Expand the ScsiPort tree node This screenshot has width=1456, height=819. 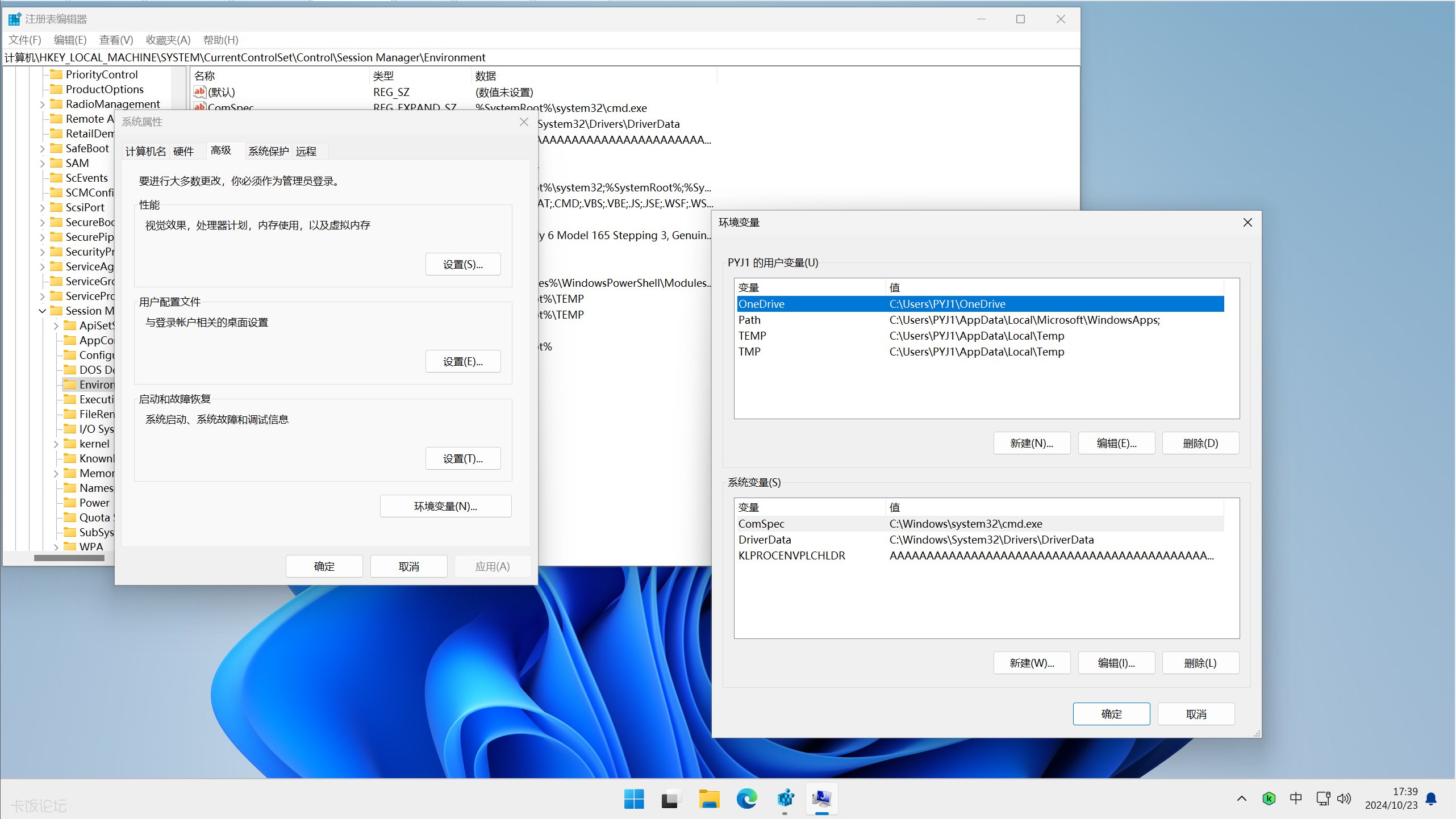42,208
